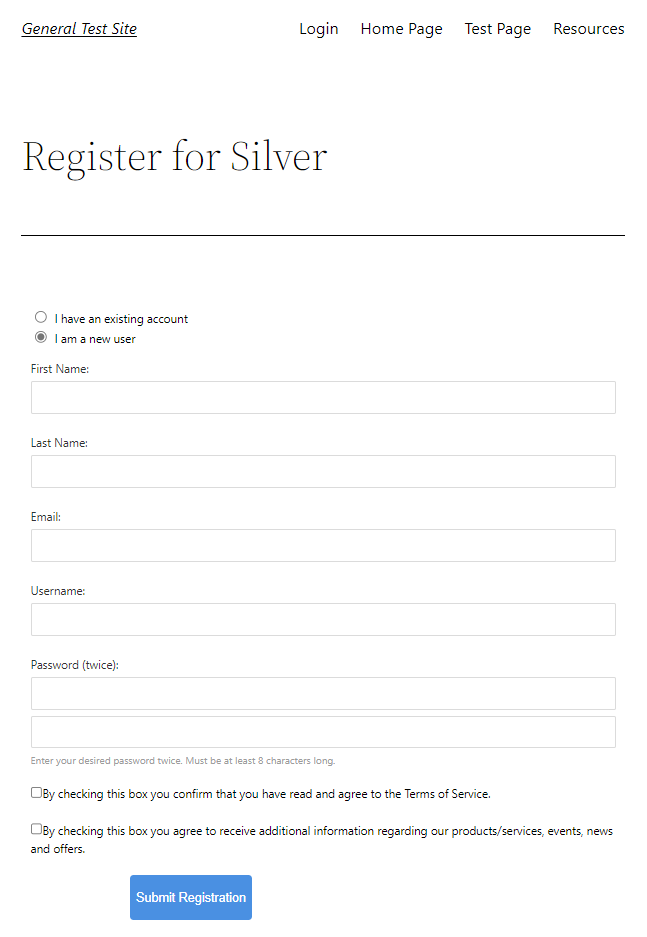Screen dimensions: 647x937
Task: Click the password confirmation field
Action: [323, 732]
